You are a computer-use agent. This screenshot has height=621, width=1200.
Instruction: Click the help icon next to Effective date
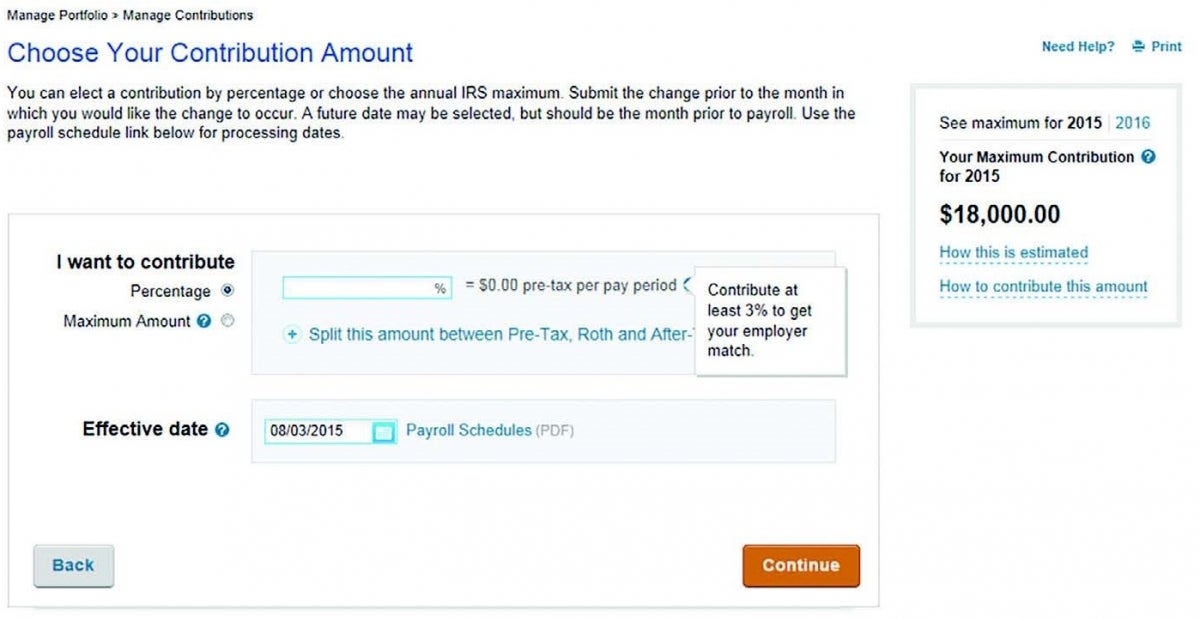tap(222, 430)
